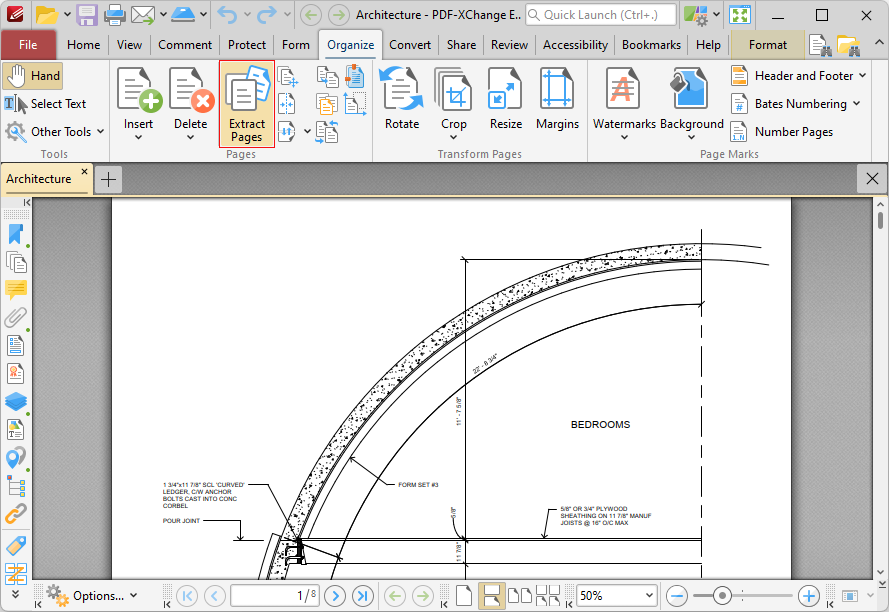
Task: Switch to the Comment ribbon tab
Action: pyautogui.click(x=185, y=45)
